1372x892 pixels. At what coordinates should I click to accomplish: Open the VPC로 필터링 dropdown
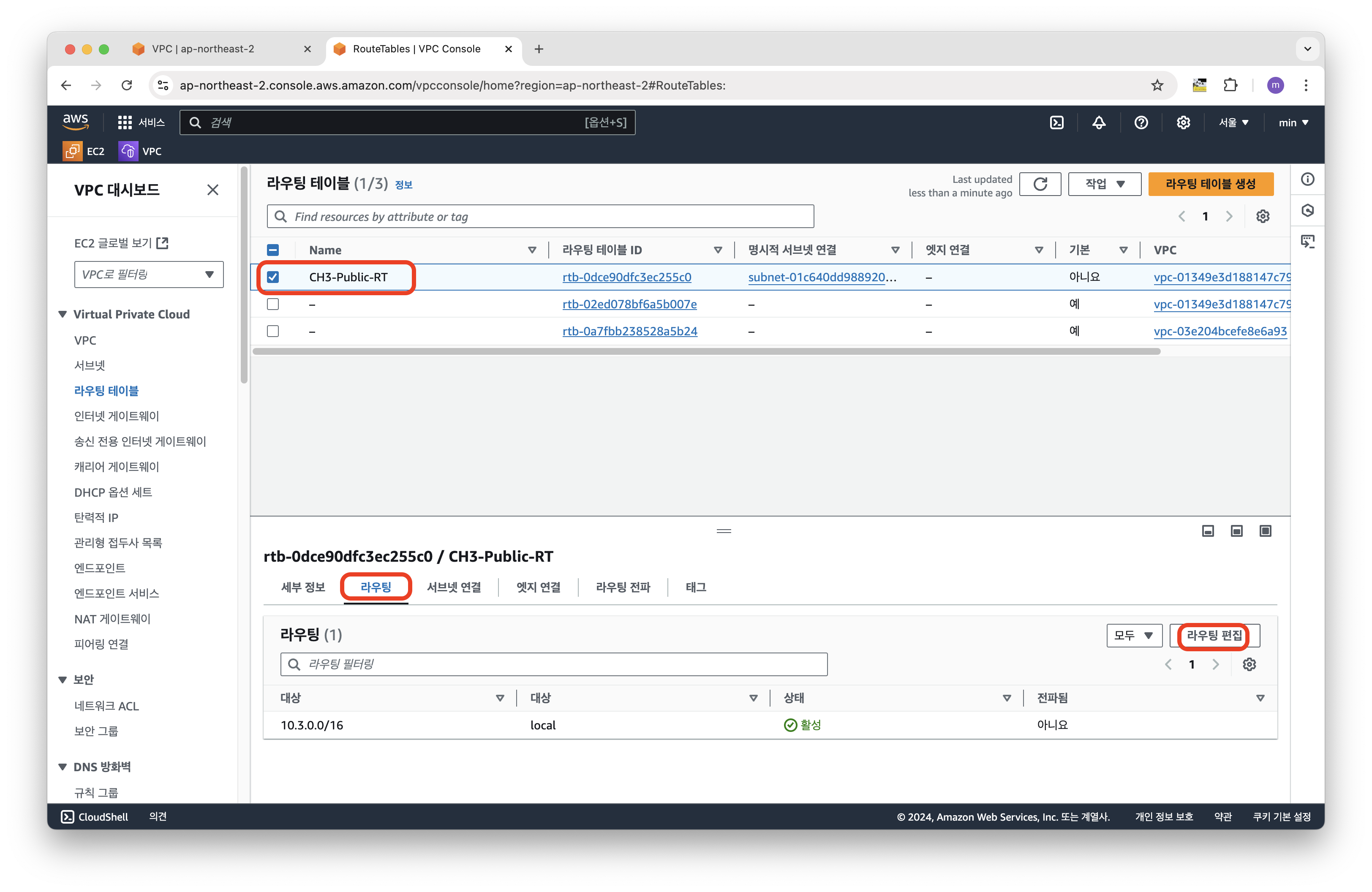[149, 275]
